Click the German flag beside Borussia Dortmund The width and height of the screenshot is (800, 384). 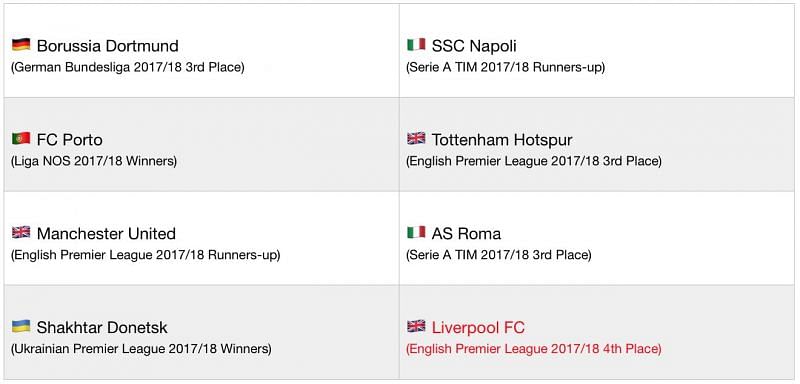[x=21, y=45]
